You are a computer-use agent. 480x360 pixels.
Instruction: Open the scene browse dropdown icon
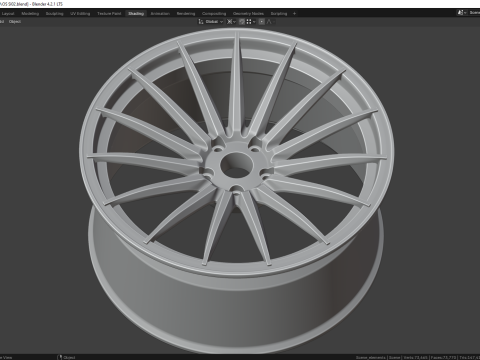tap(462, 13)
